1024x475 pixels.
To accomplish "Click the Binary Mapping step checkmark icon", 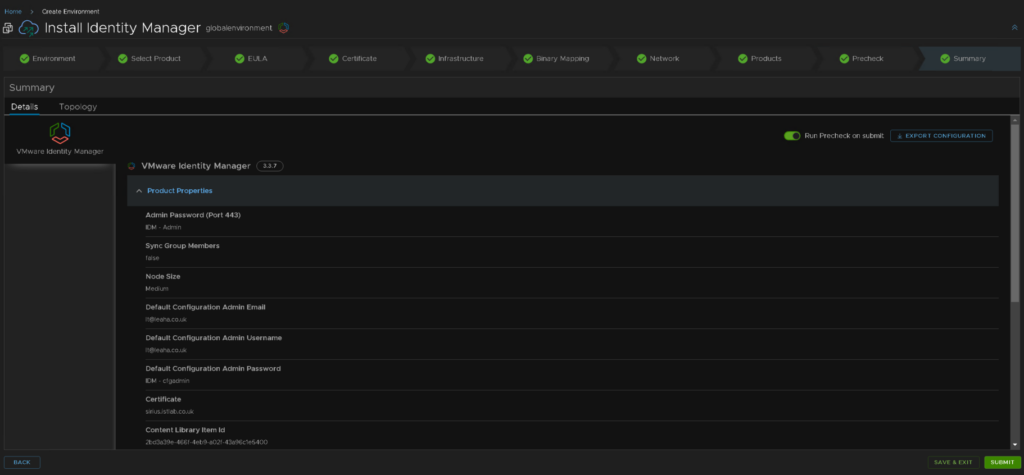I will (x=528, y=59).
